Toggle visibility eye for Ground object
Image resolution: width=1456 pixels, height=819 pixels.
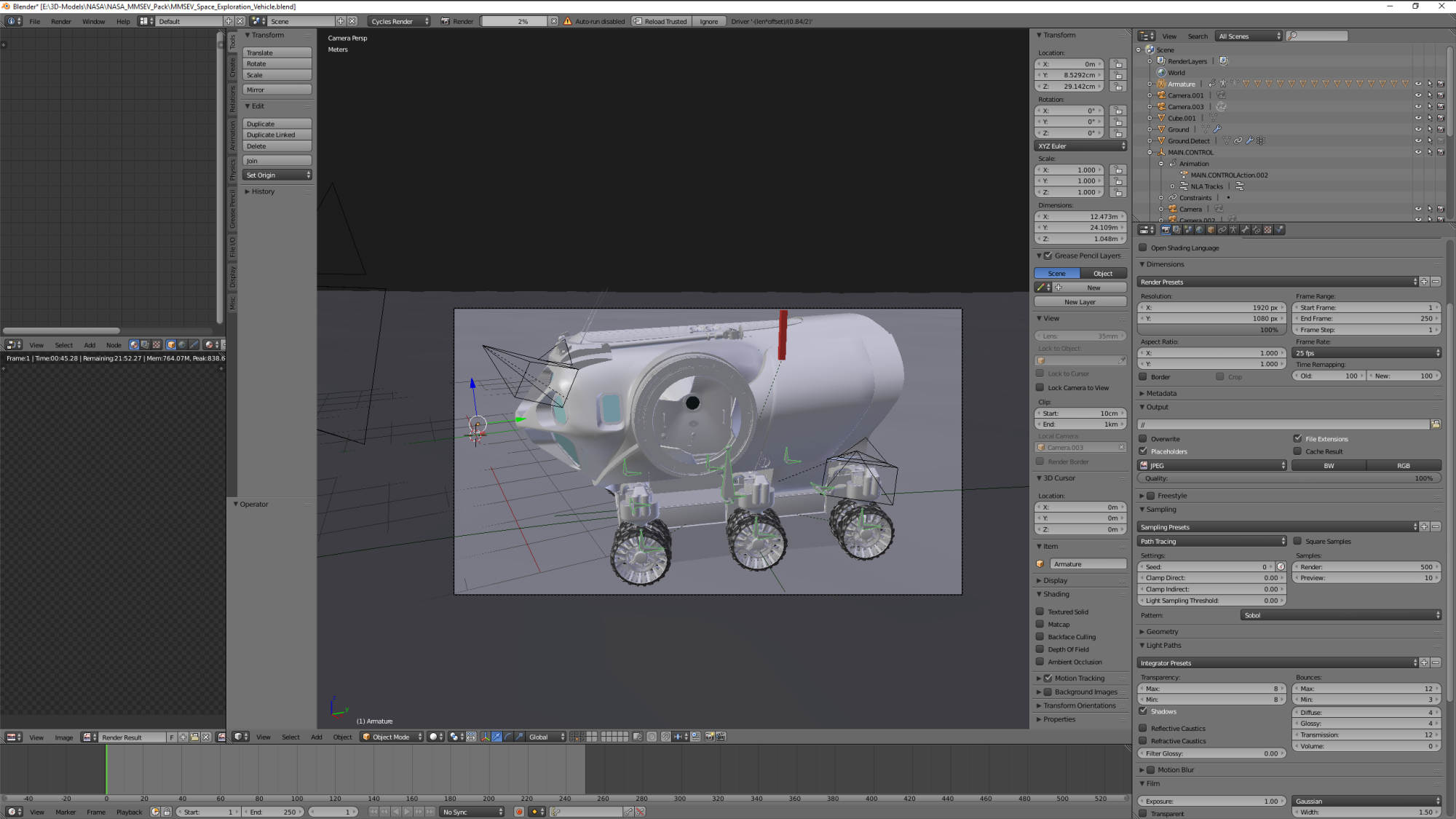pyautogui.click(x=1417, y=130)
